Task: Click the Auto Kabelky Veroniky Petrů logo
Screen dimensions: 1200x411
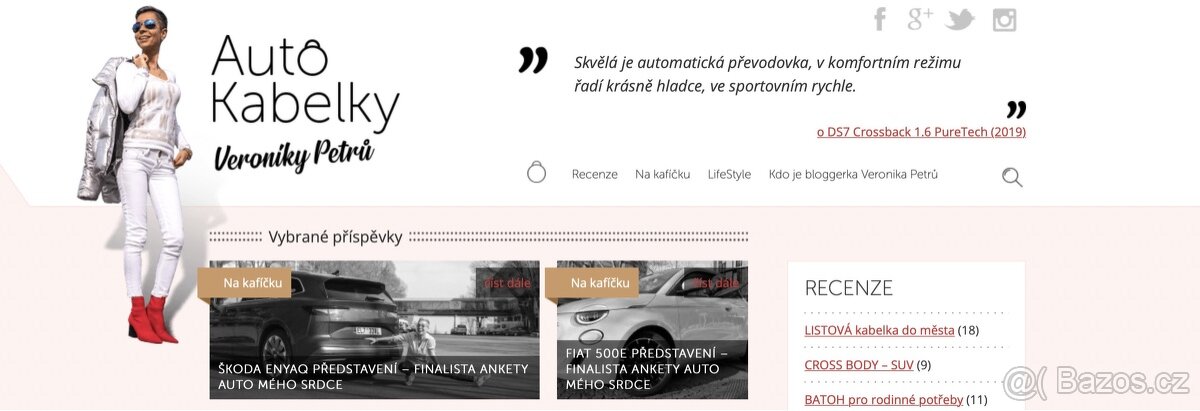Action: [x=305, y=100]
